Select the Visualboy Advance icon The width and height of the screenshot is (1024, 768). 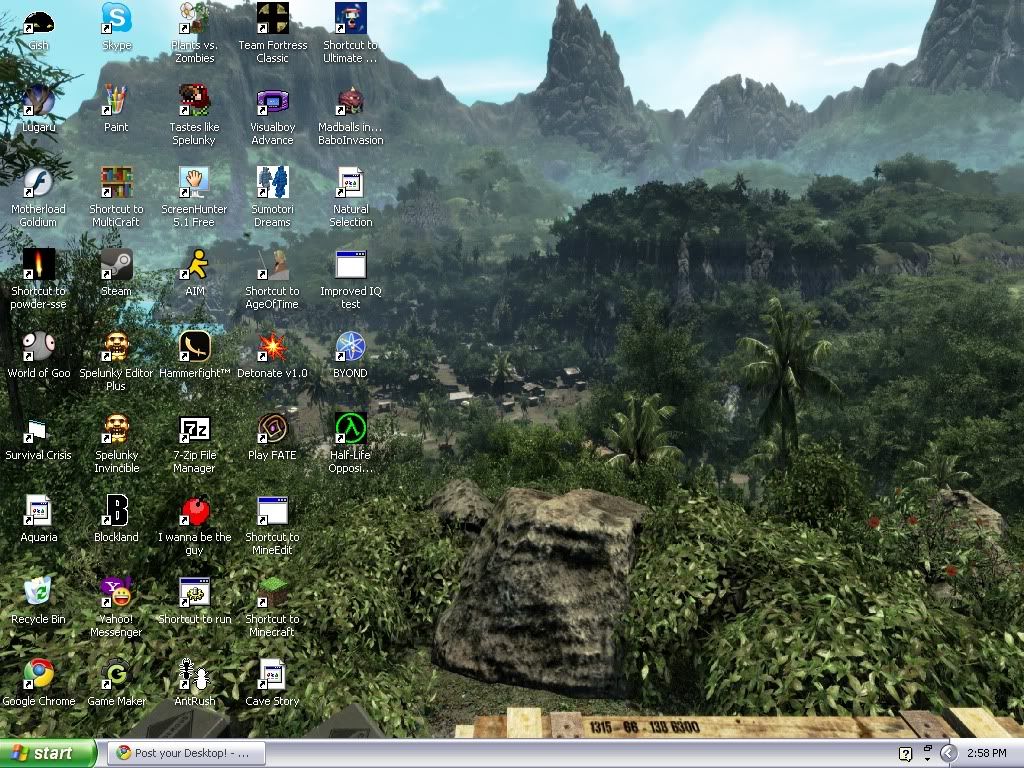pos(272,101)
